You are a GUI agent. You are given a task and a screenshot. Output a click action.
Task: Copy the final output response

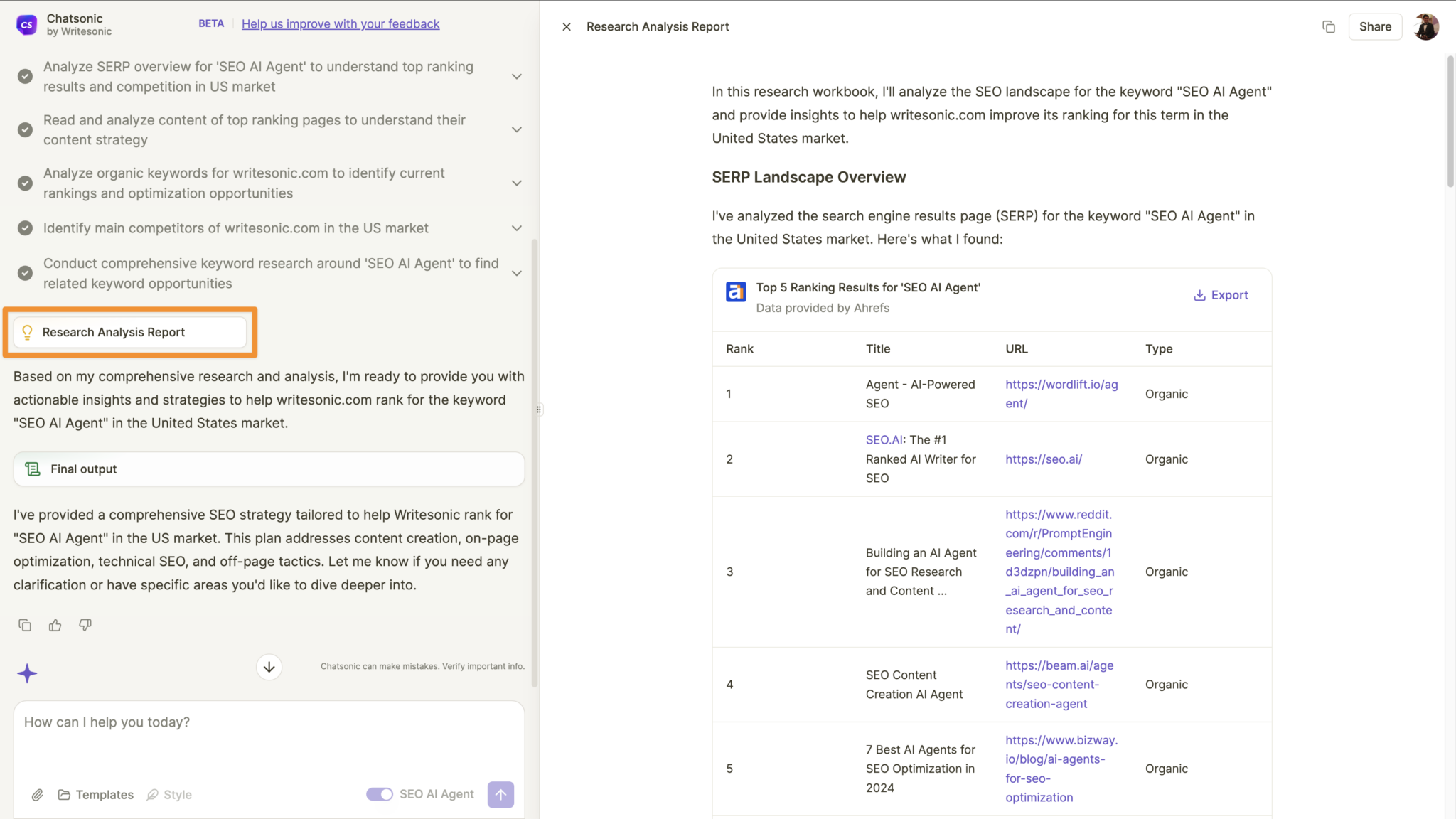pos(25,624)
